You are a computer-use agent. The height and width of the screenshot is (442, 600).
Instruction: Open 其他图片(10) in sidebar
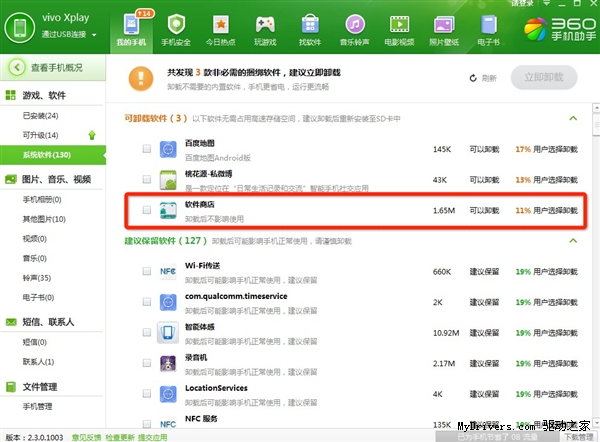coord(44,219)
